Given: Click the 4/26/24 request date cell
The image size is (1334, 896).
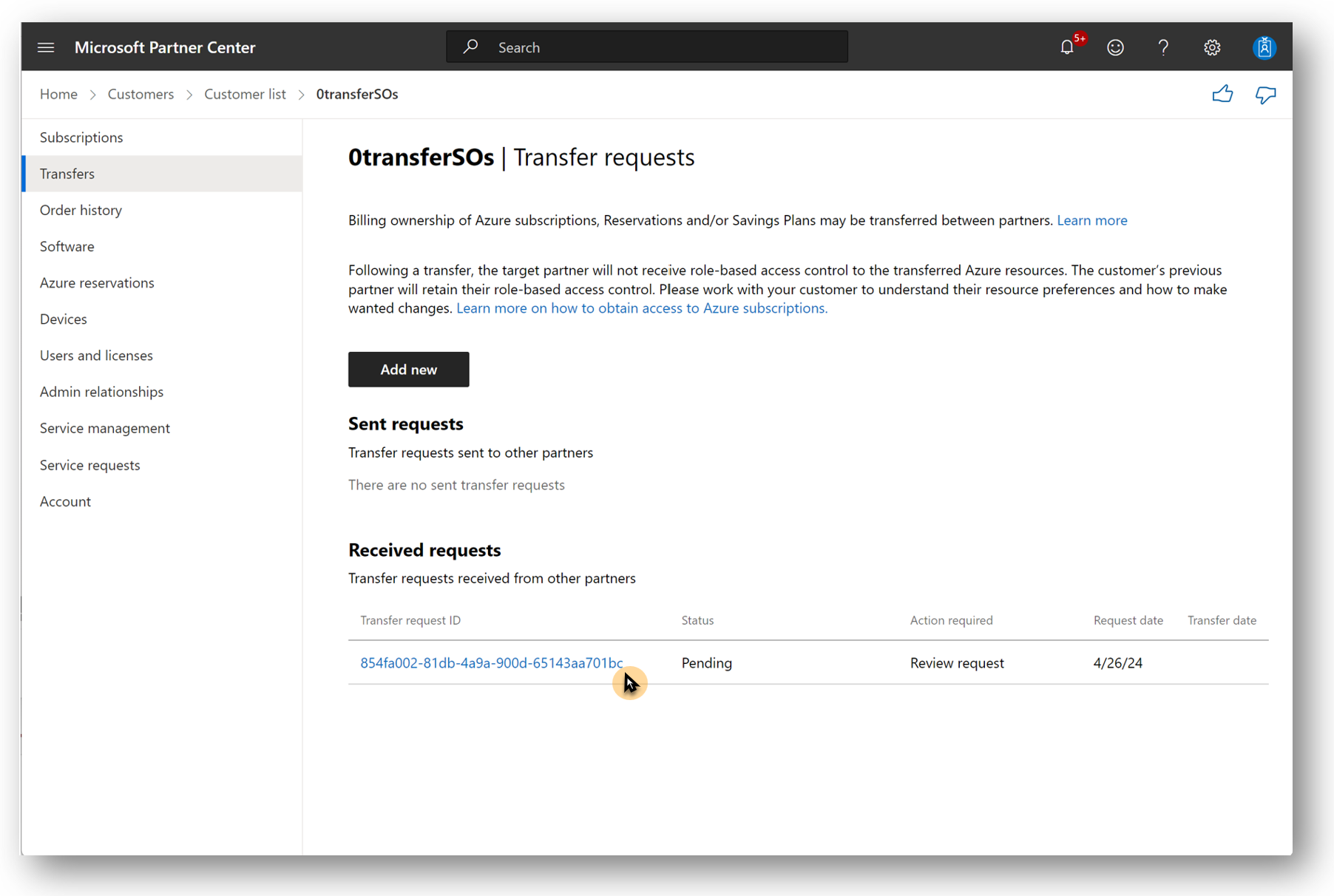Looking at the screenshot, I should [x=1117, y=663].
